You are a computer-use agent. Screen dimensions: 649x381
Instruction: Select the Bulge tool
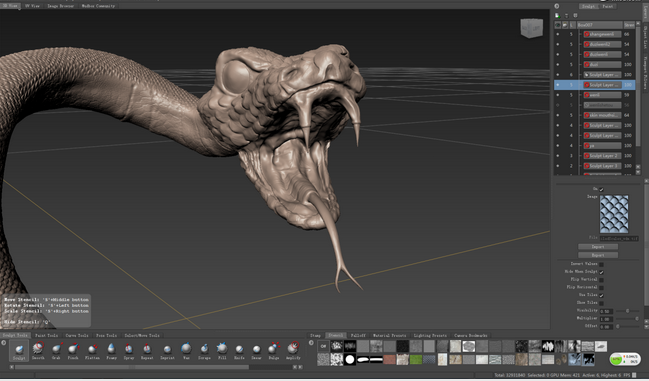click(x=274, y=350)
